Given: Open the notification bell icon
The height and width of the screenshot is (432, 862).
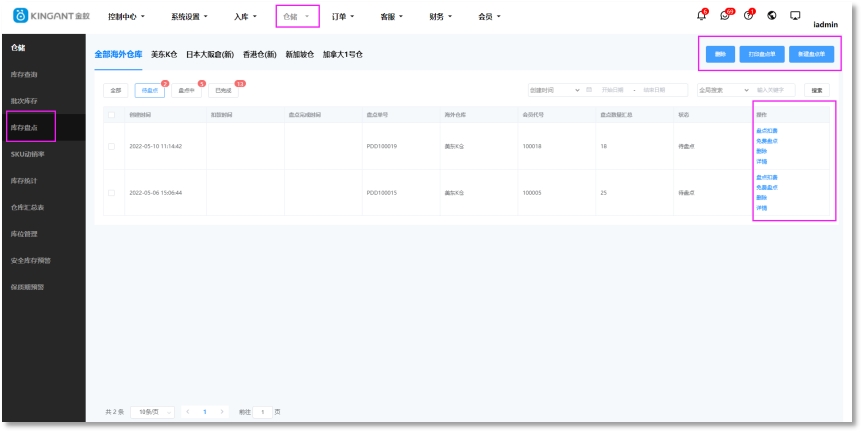Looking at the screenshot, I should point(700,16).
